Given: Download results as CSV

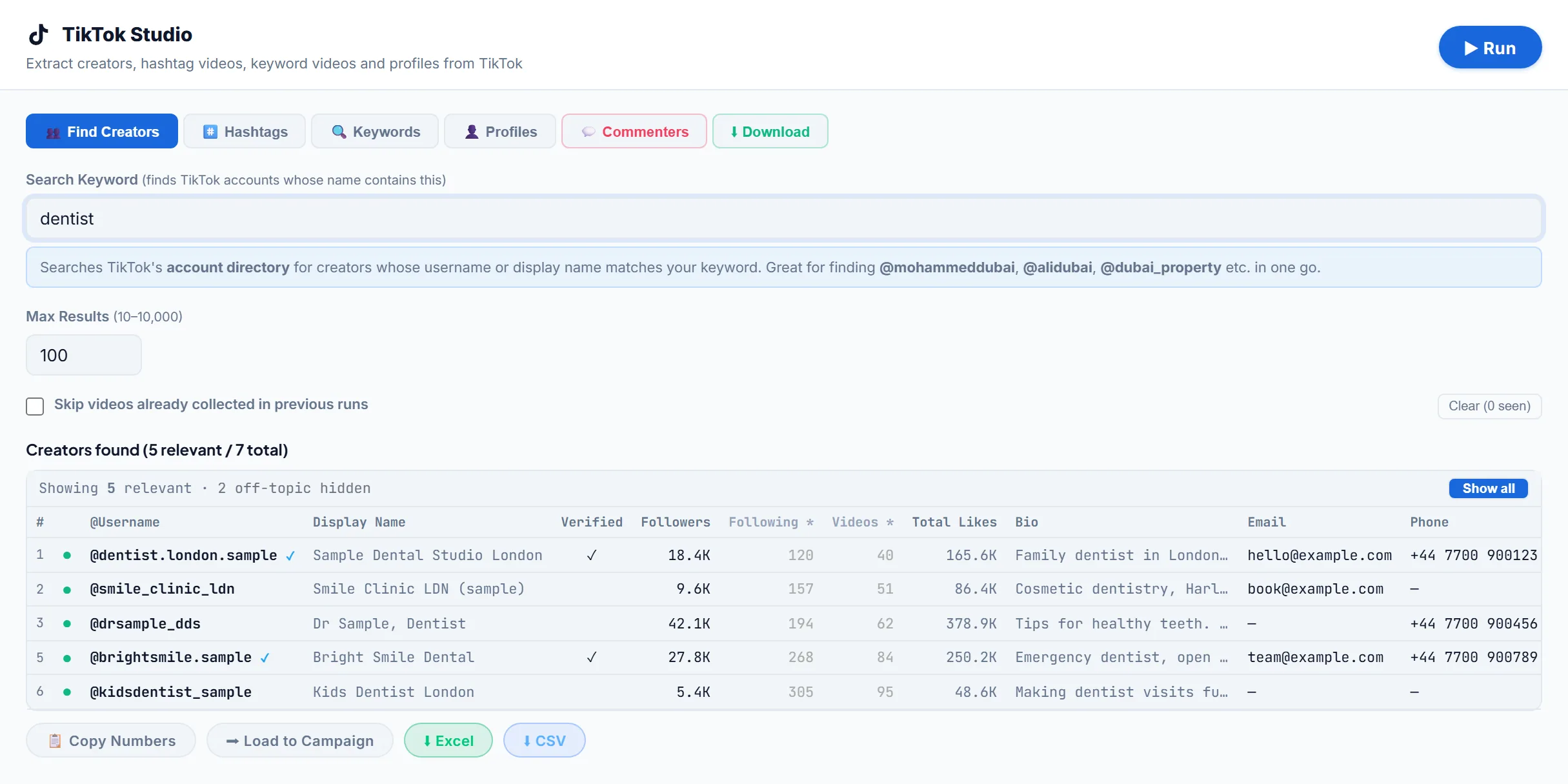Looking at the screenshot, I should [x=545, y=741].
